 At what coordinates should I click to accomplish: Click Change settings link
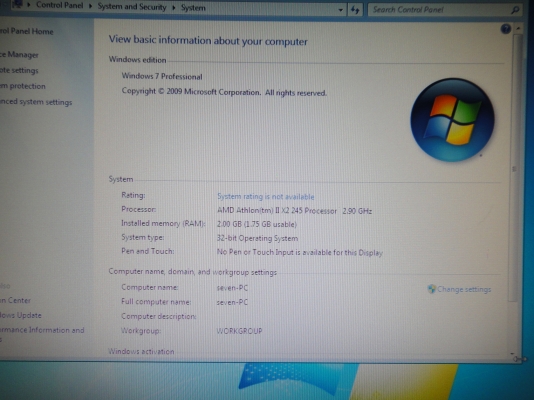464,289
